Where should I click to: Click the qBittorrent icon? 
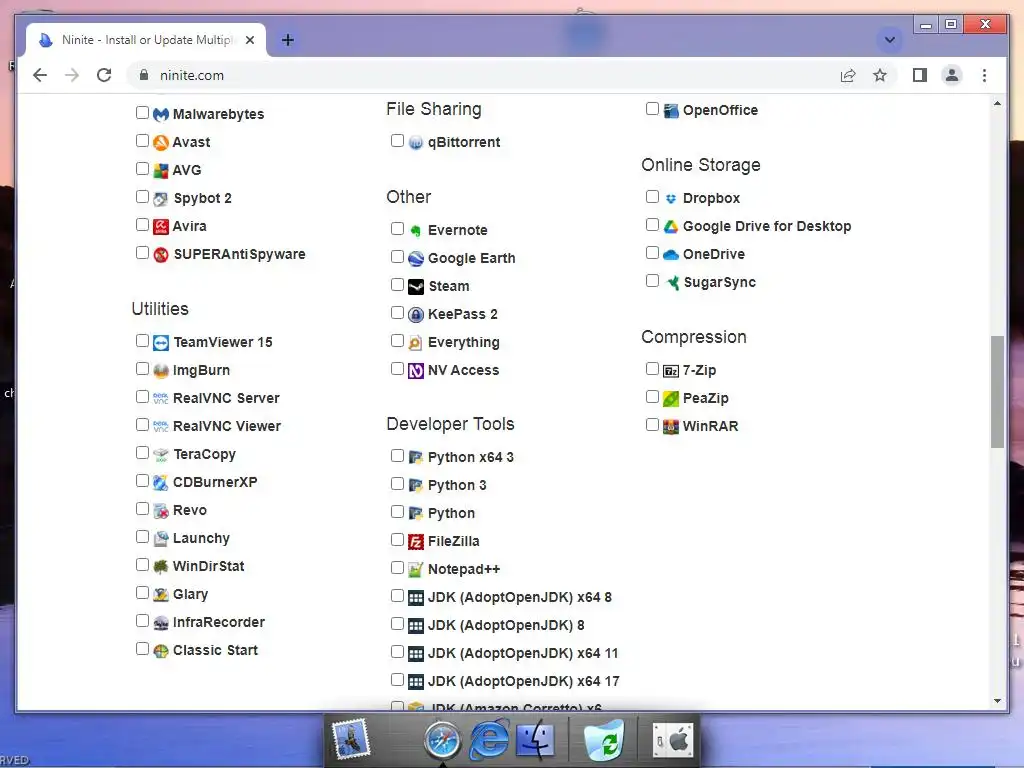(x=416, y=142)
